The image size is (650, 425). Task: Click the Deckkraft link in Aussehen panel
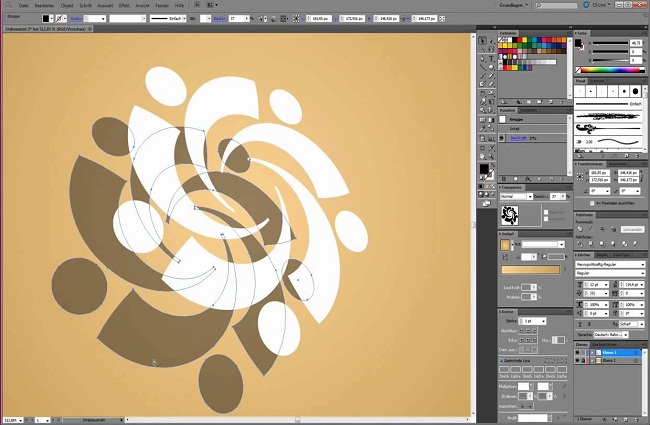[x=518, y=138]
